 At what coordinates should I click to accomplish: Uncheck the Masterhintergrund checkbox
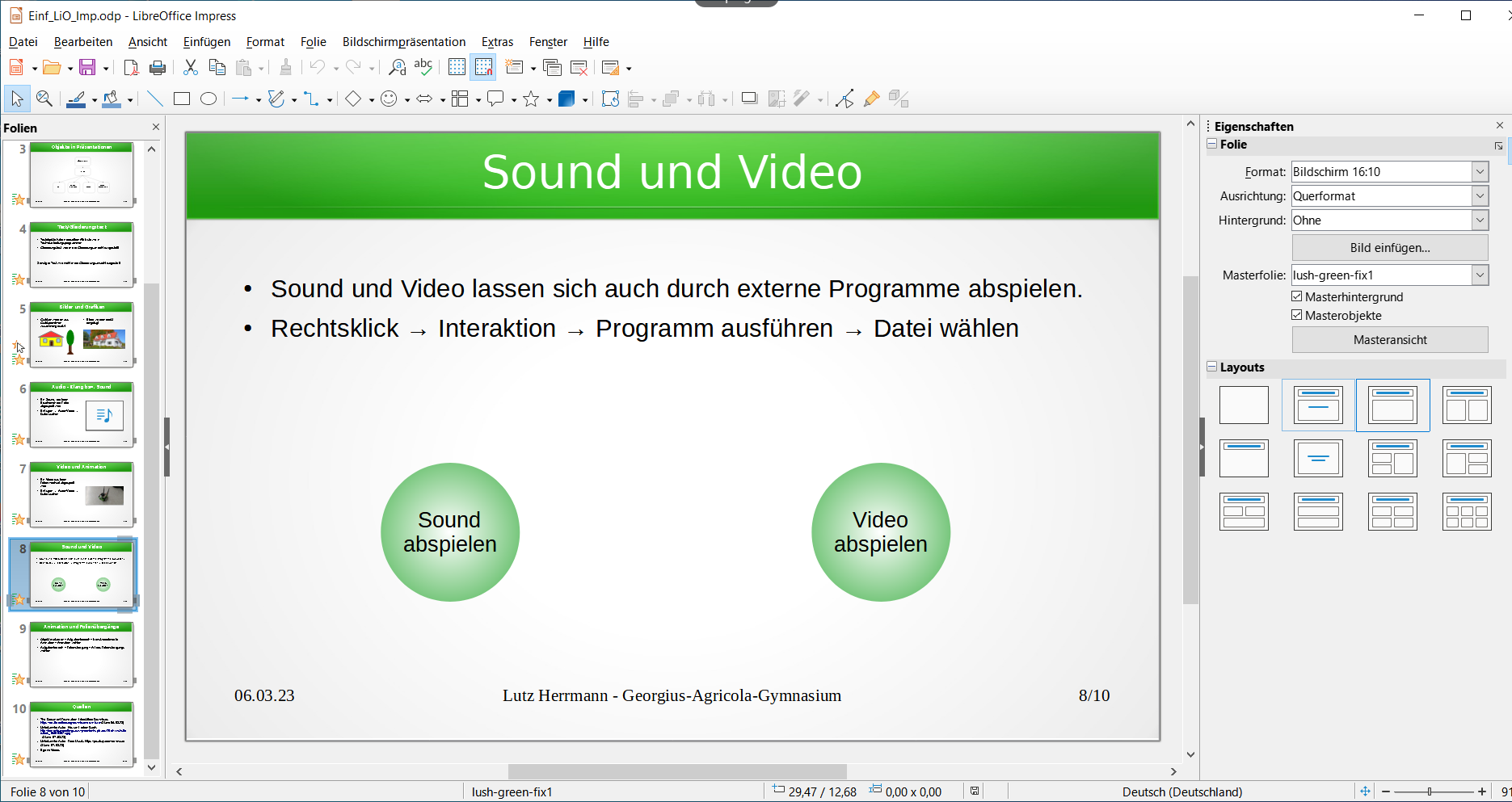click(1297, 297)
